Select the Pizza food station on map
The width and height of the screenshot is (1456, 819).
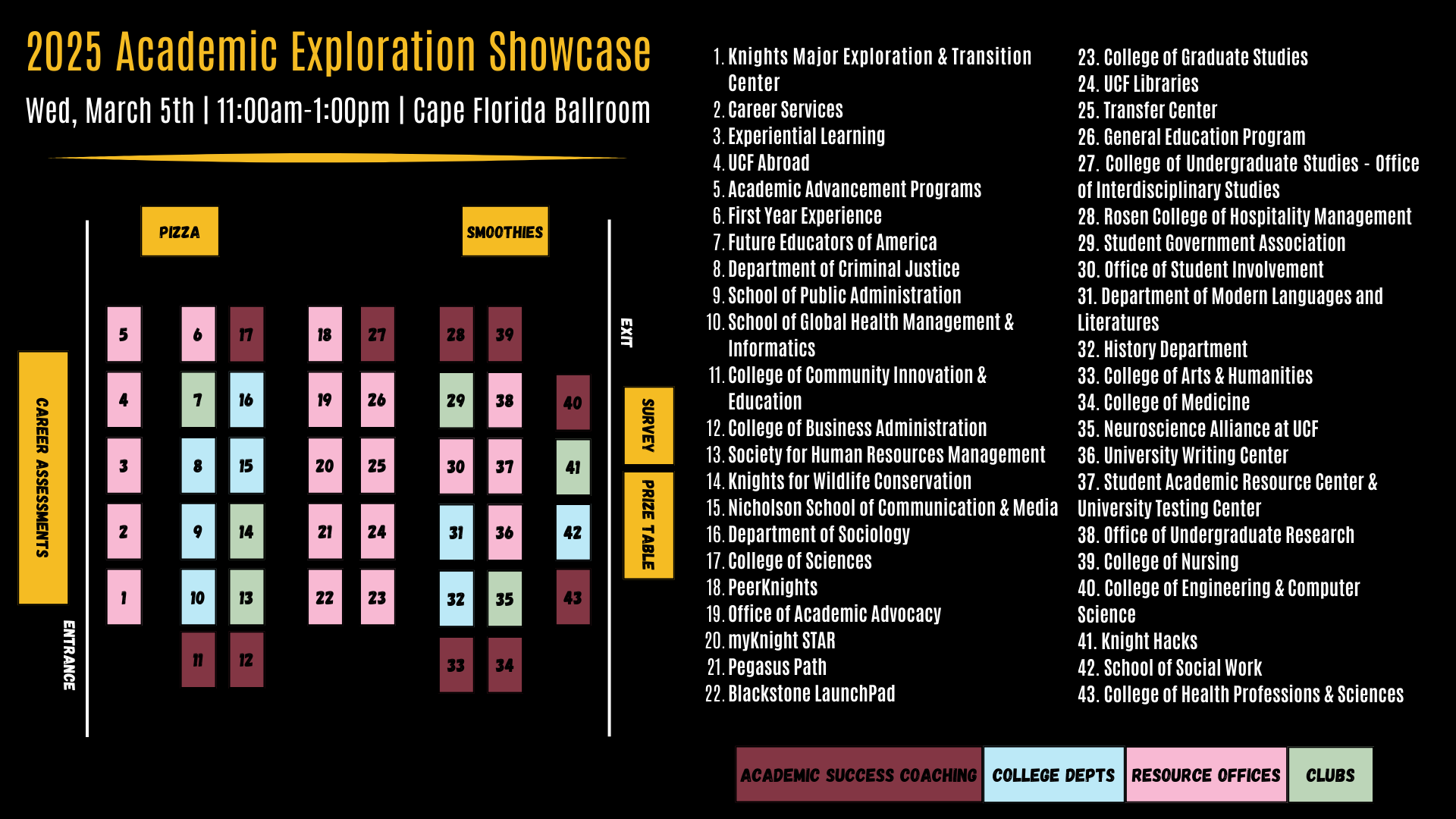(179, 227)
